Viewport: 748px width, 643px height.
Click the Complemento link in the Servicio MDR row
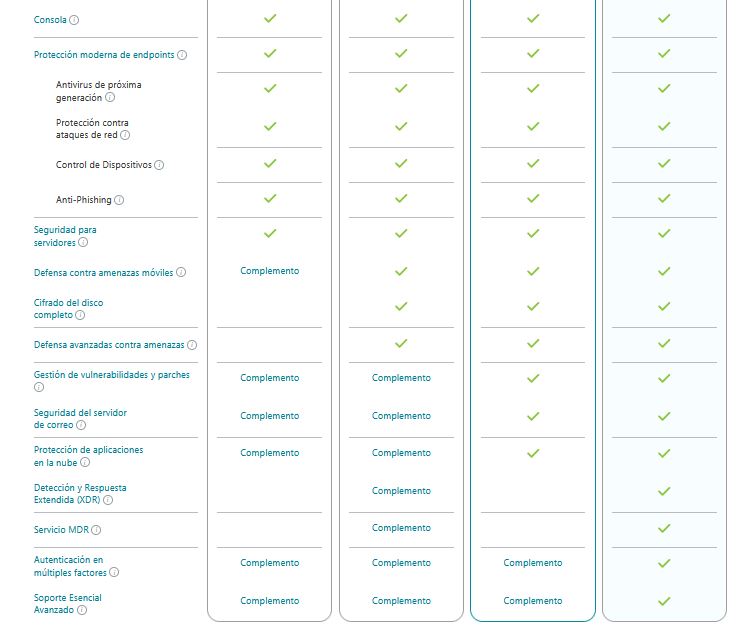pyautogui.click(x=401, y=528)
